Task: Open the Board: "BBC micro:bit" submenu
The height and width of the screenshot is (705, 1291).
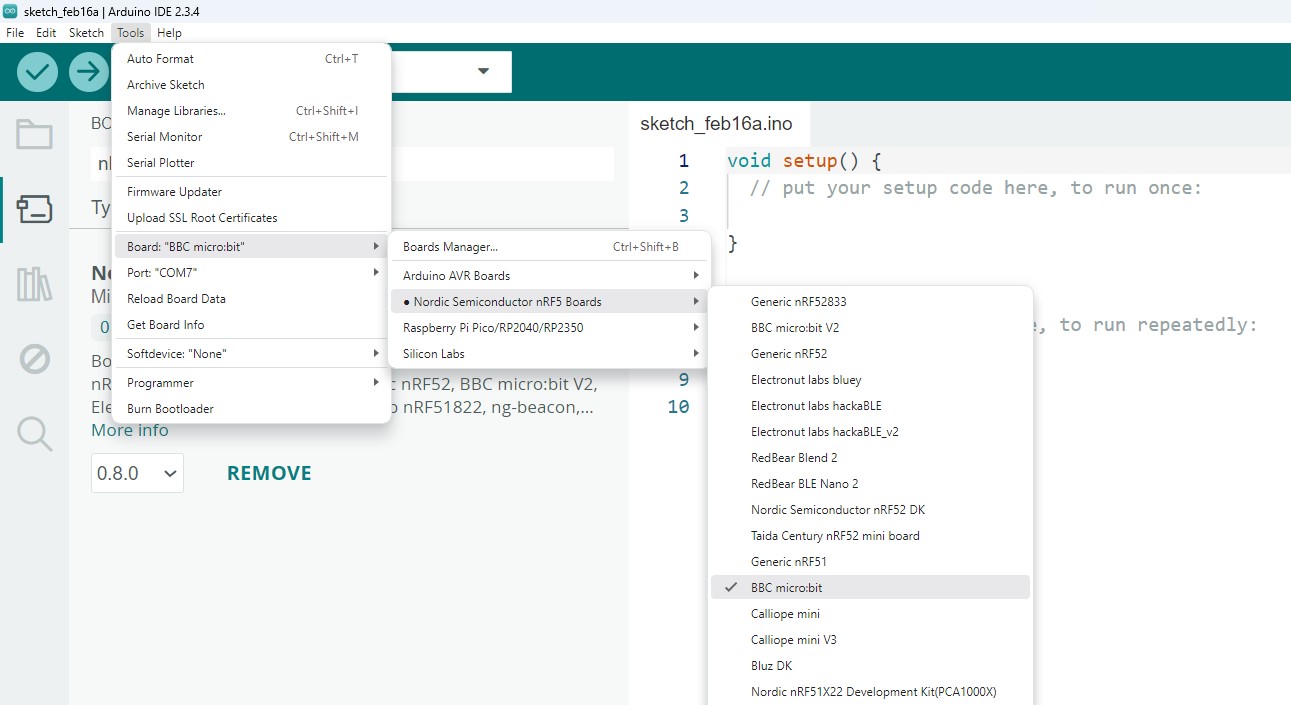Action: click(250, 246)
